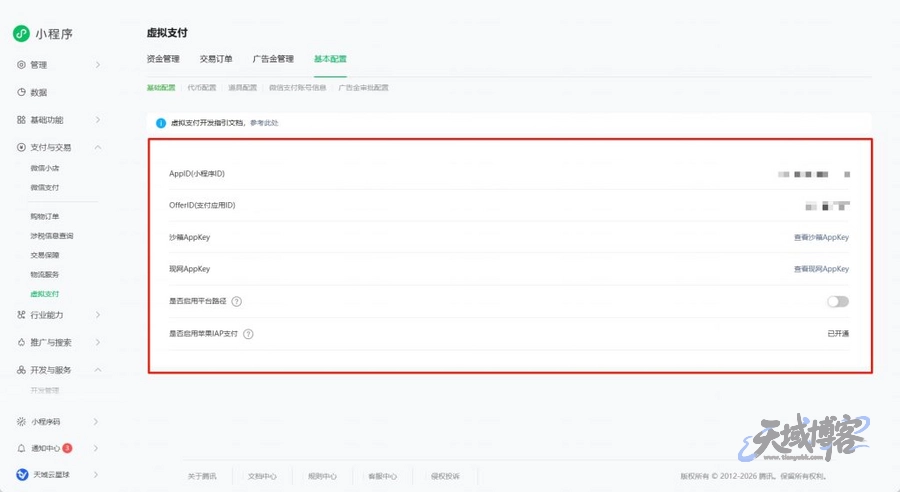Expand the 小程序码 sidebar chevron
The image size is (900, 492).
pos(96,421)
